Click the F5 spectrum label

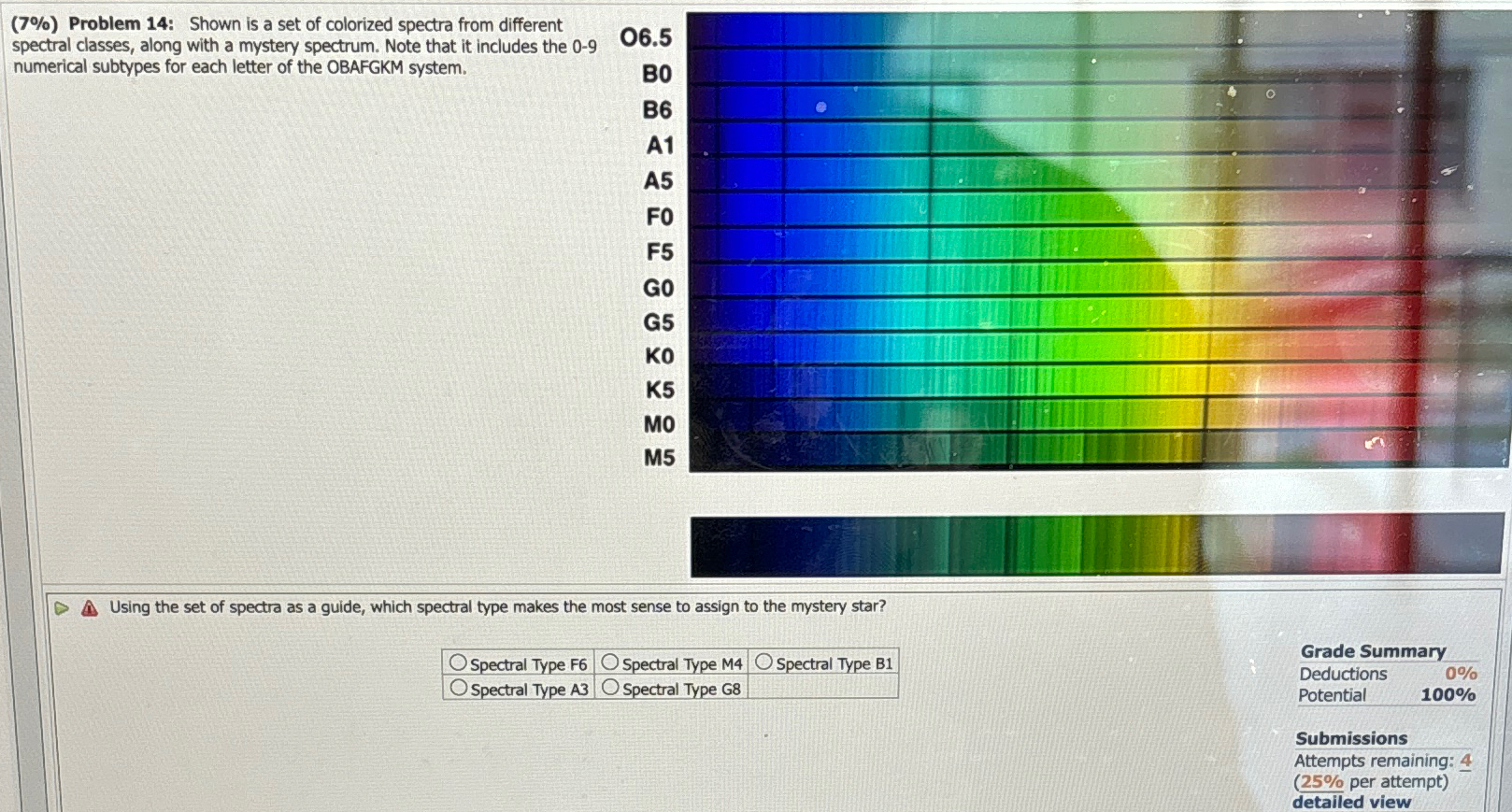(660, 252)
